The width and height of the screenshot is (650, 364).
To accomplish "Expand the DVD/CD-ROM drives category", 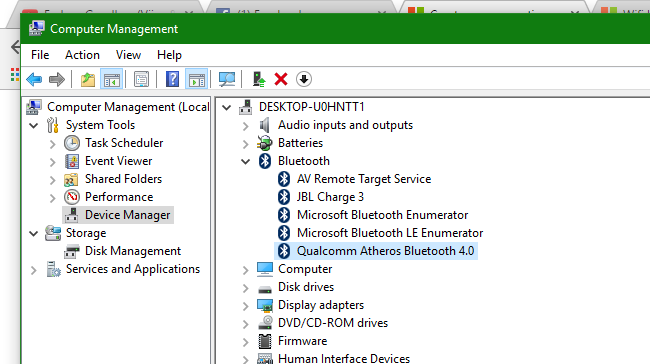I will [x=245, y=324].
